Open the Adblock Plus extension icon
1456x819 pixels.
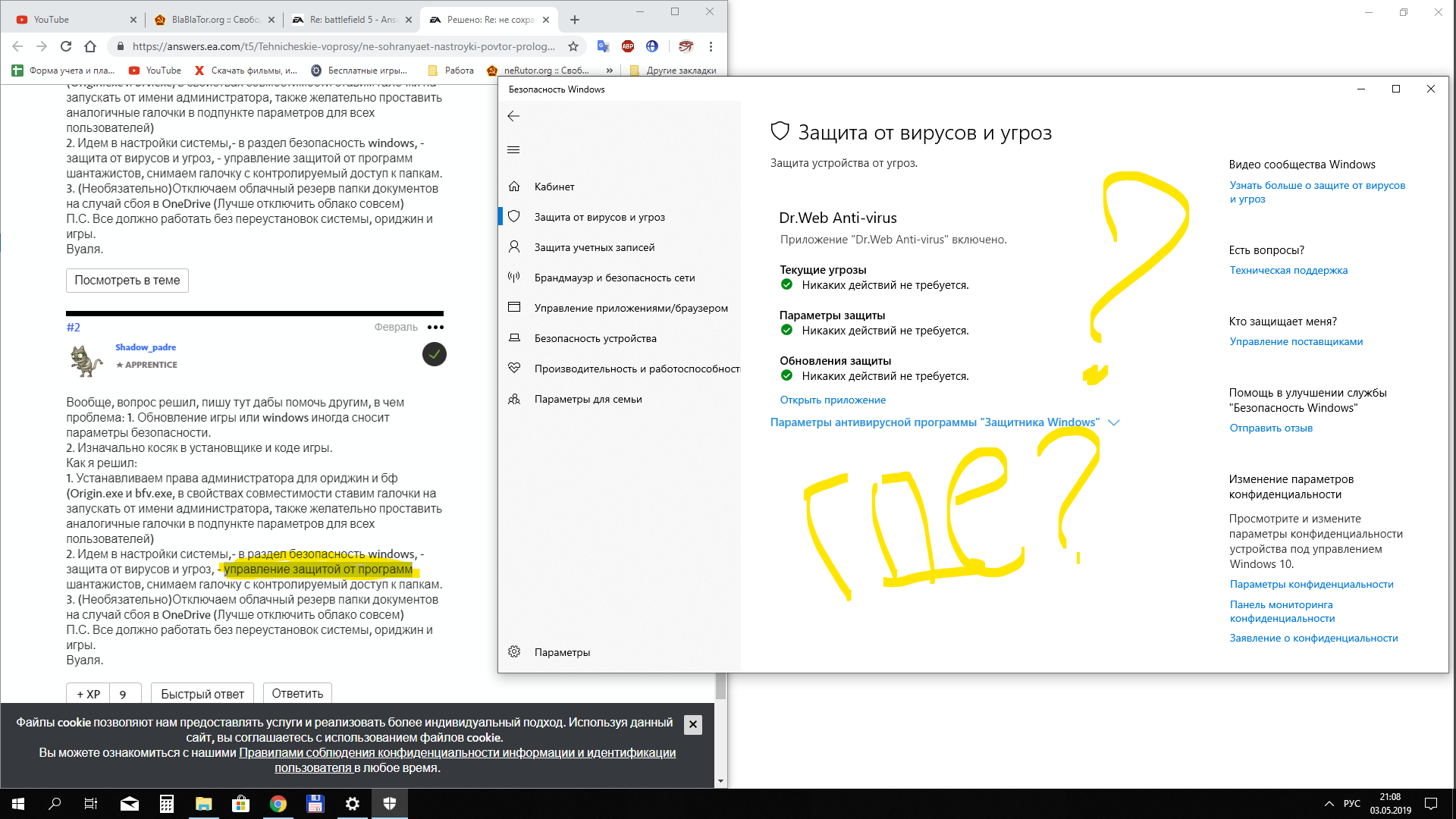[627, 46]
